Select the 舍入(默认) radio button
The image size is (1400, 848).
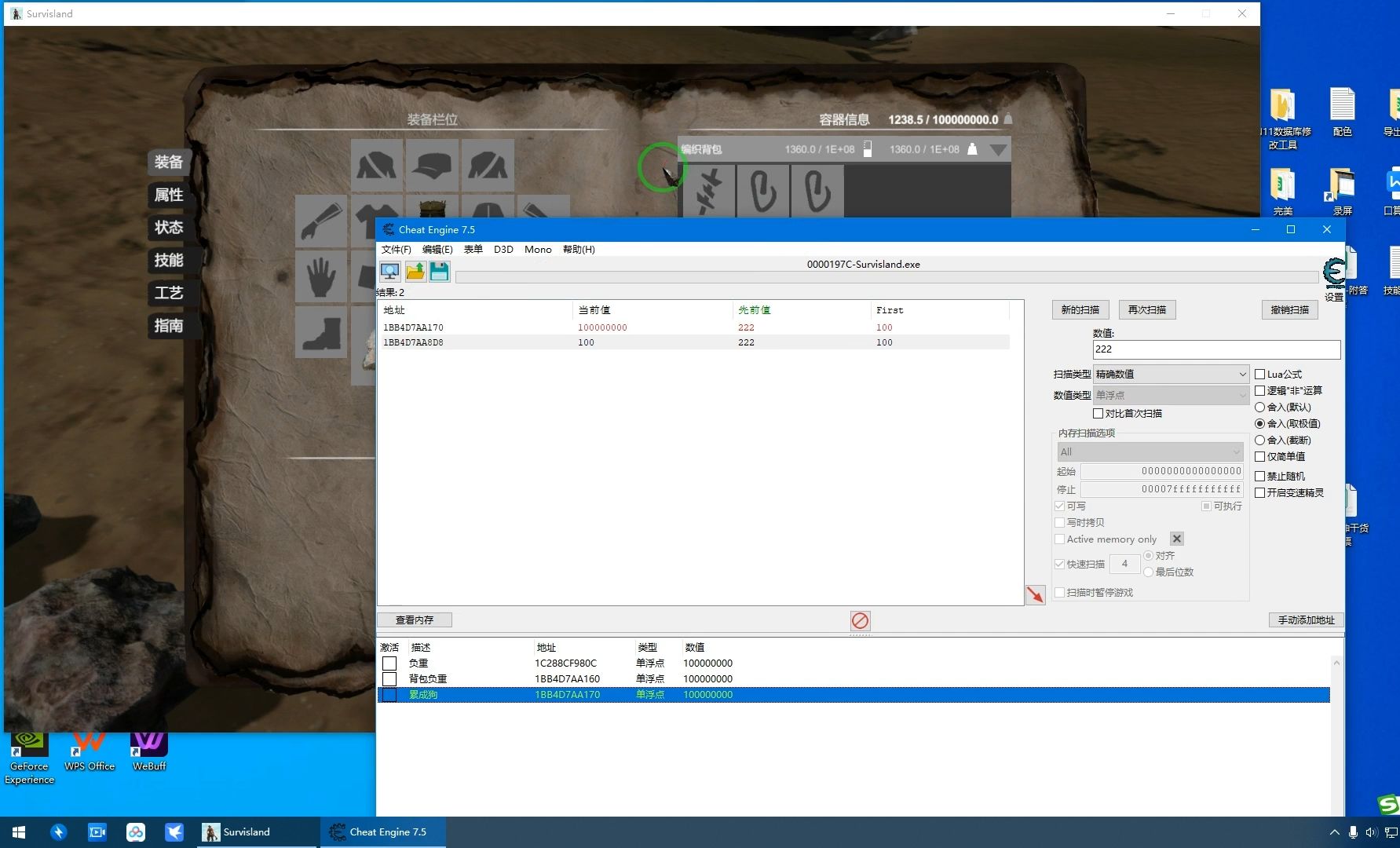point(1259,408)
